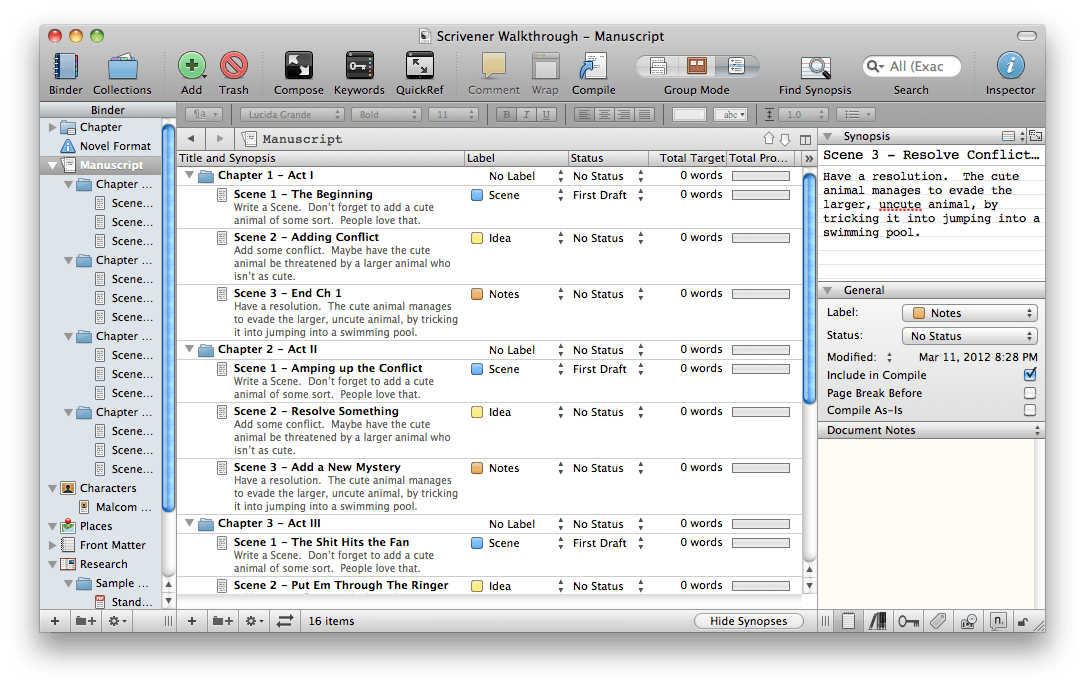
Task: Switch Group Mode to Outliner view
Action: 736,66
